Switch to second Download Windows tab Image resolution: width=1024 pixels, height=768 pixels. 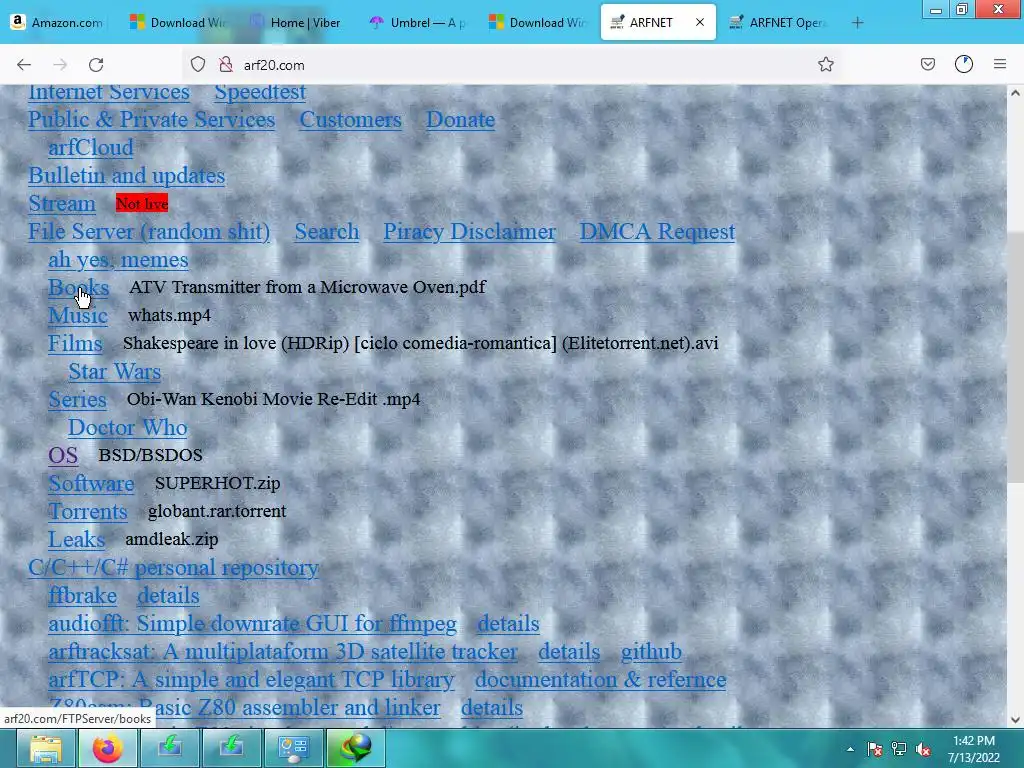(537, 22)
